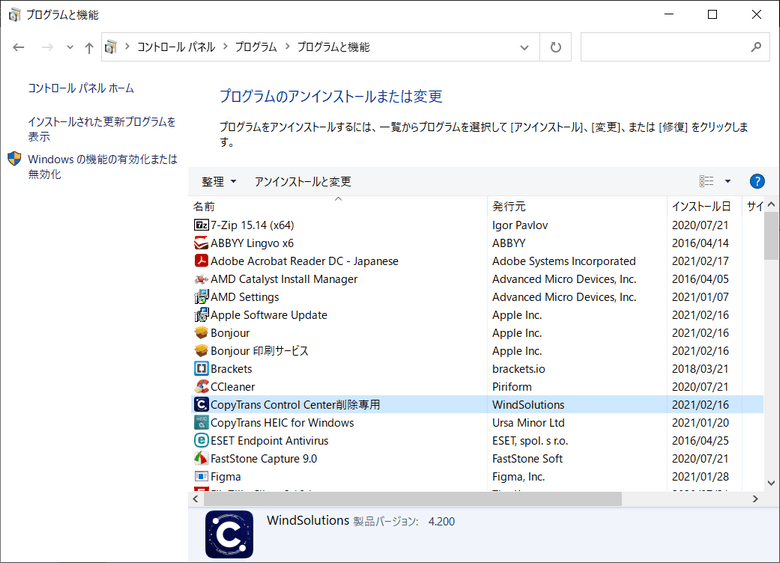This screenshot has width=780, height=563.
Task: Click the Bonjour package icon
Action: coord(201,333)
